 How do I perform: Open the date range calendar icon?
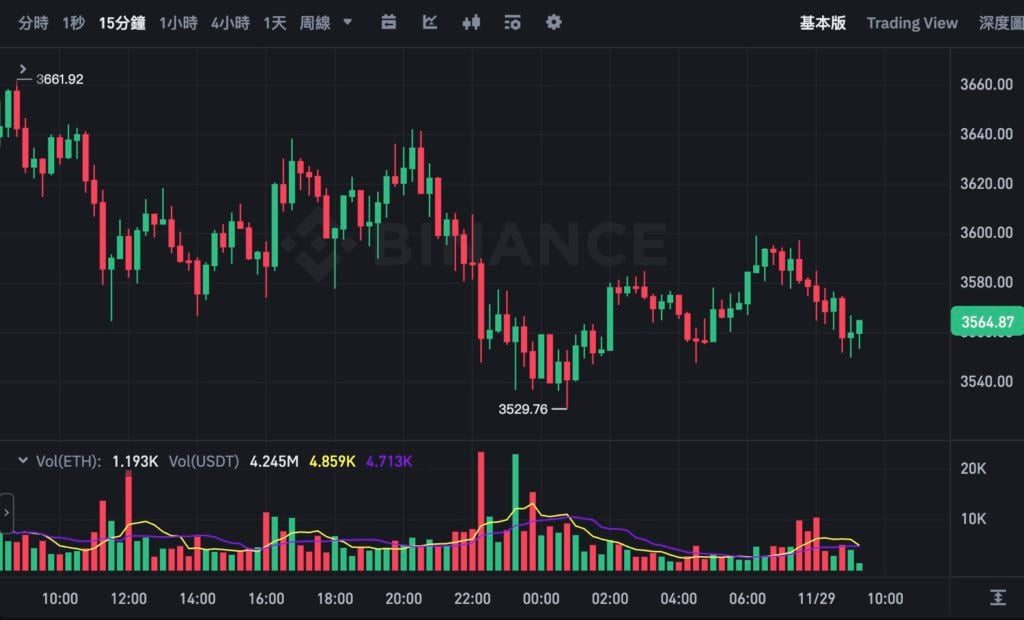pyautogui.click(x=389, y=22)
